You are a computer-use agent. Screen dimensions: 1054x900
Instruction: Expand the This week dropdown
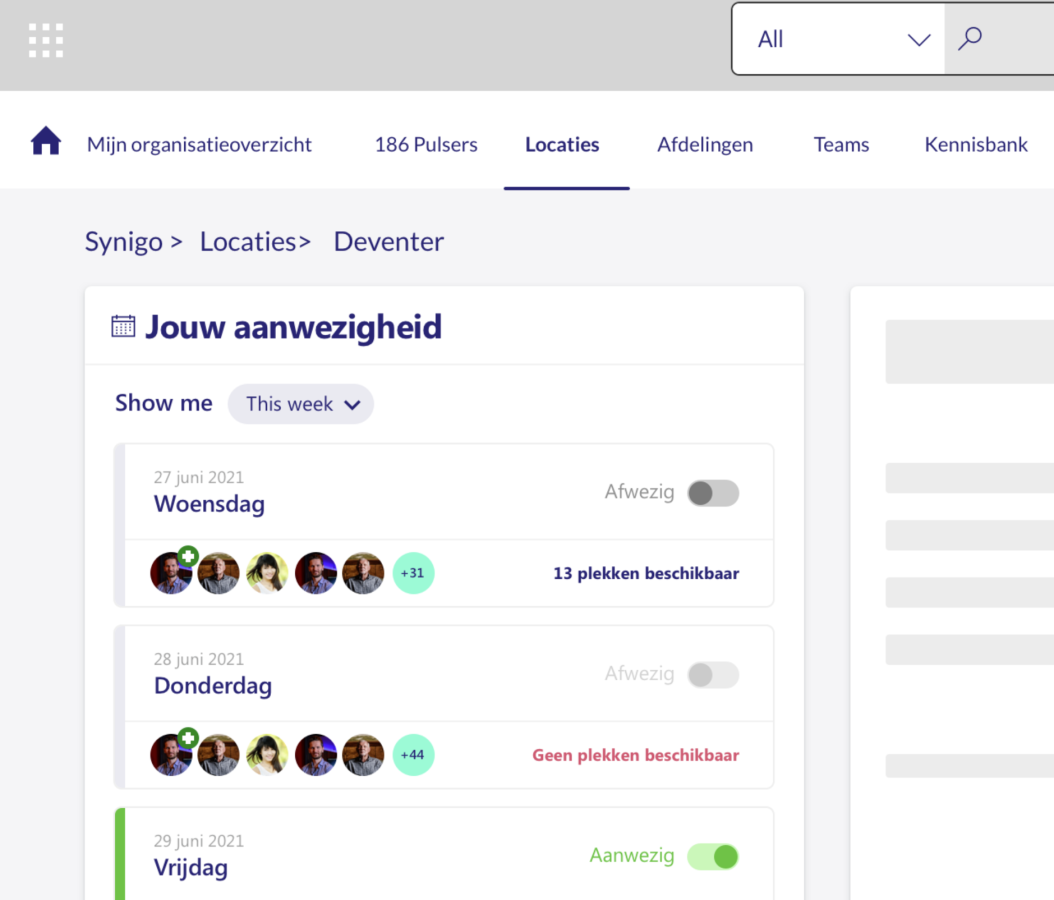pos(300,404)
